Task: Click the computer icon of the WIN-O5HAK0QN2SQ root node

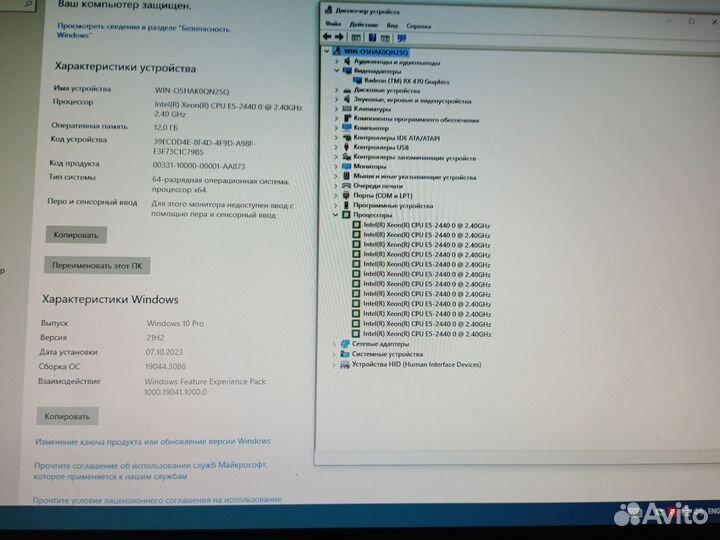Action: pyautogui.click(x=337, y=51)
